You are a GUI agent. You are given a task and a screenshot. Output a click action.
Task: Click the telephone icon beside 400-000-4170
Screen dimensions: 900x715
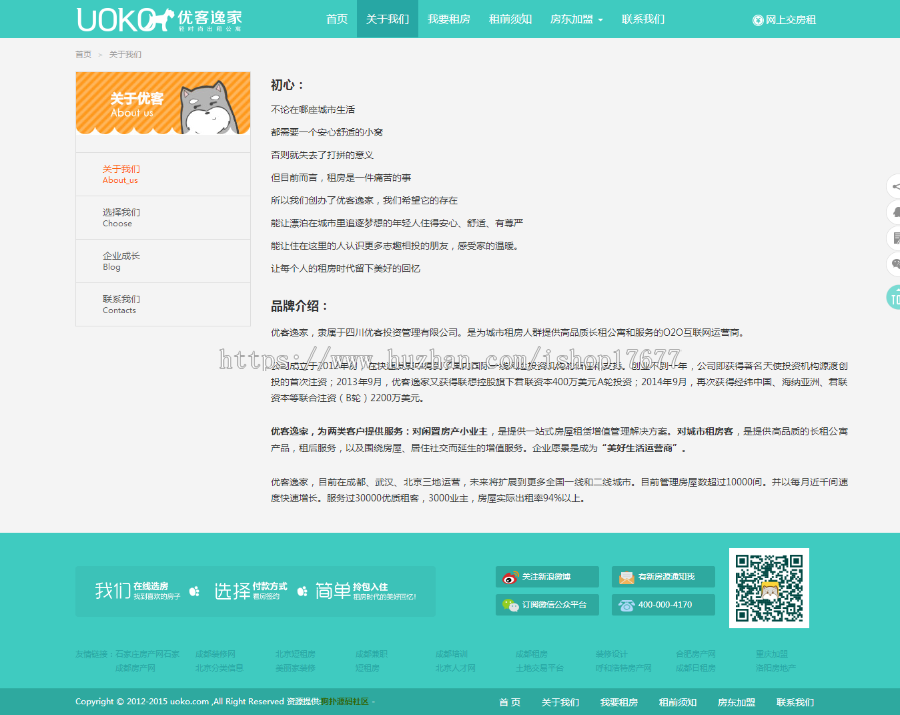click(x=626, y=605)
